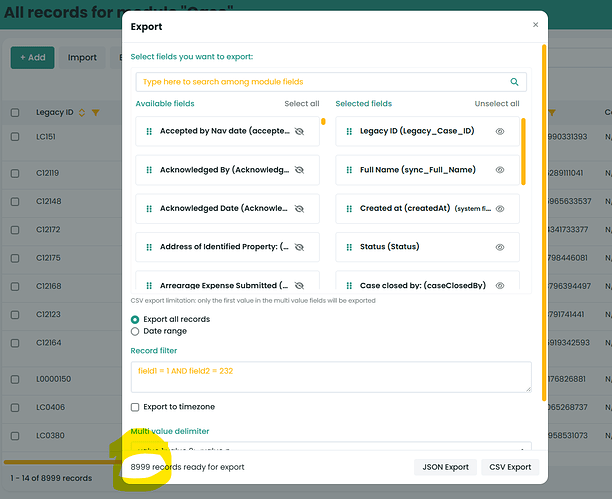This screenshot has height=499, width=612.
Task: Click the + Add button
Action: 32,58
